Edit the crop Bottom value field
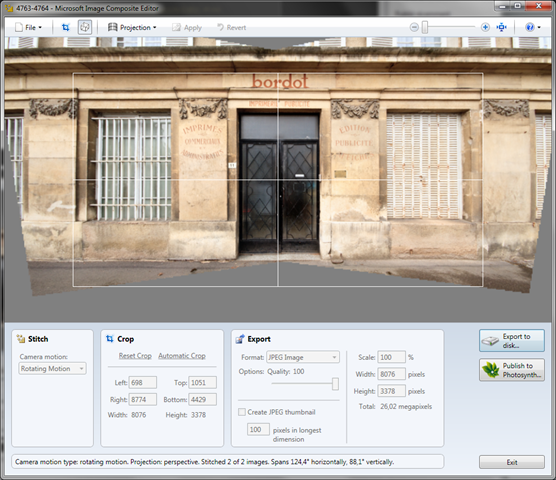This screenshot has height=480, width=556. 202,400
